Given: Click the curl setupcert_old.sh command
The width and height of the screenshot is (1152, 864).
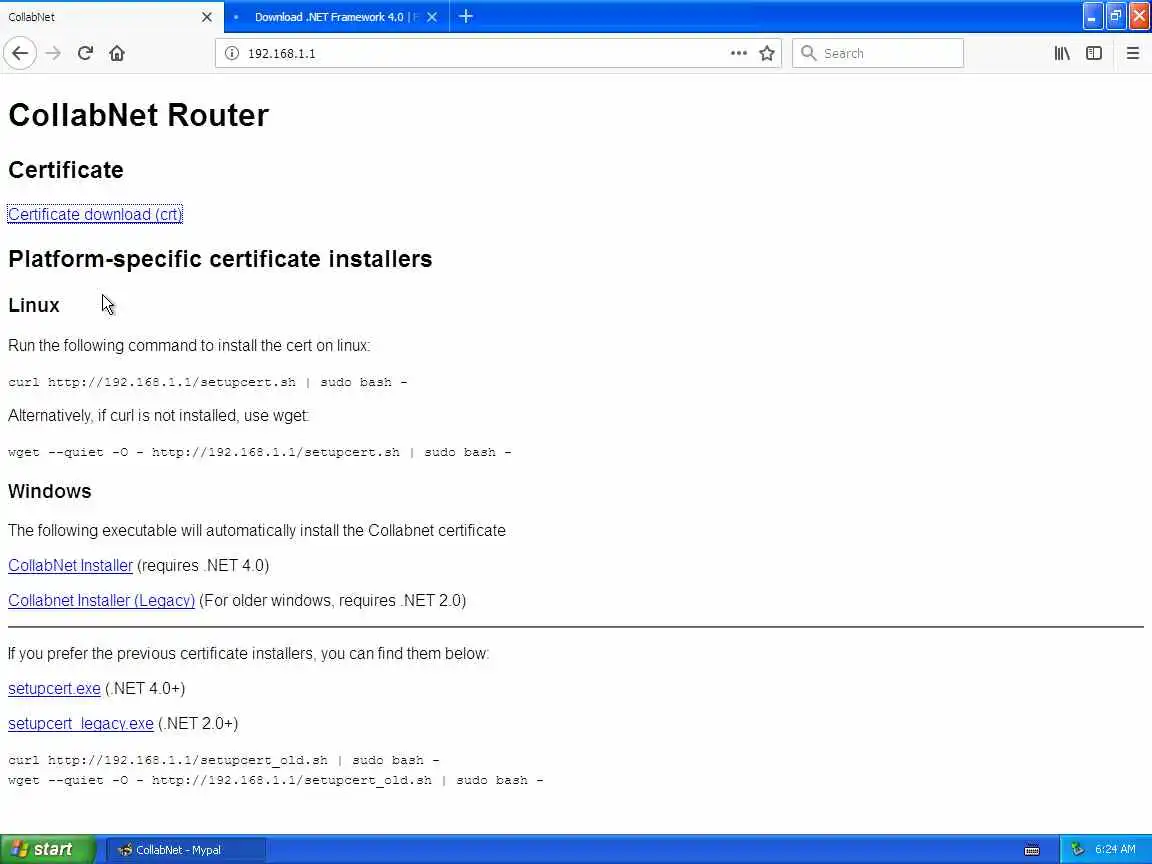Looking at the screenshot, I should pyautogui.click(x=224, y=760).
